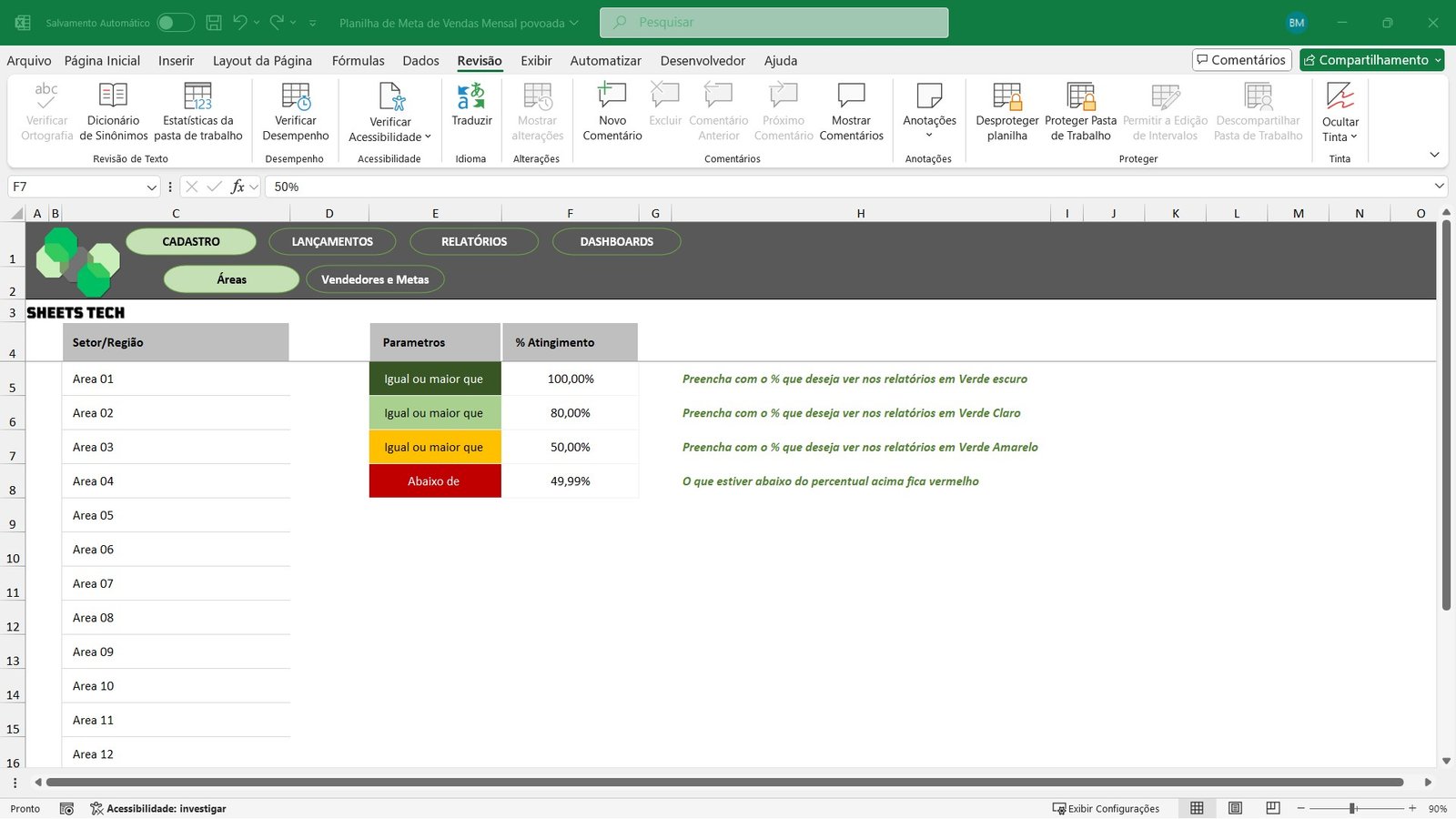
Task: Open undo history dropdown arrow
Action: point(257,23)
